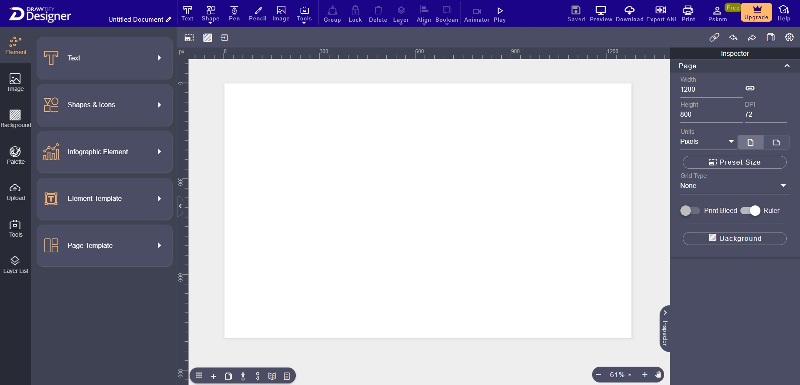Expand the Page Template category
Screen dimensions: 800x385
(x=105, y=246)
